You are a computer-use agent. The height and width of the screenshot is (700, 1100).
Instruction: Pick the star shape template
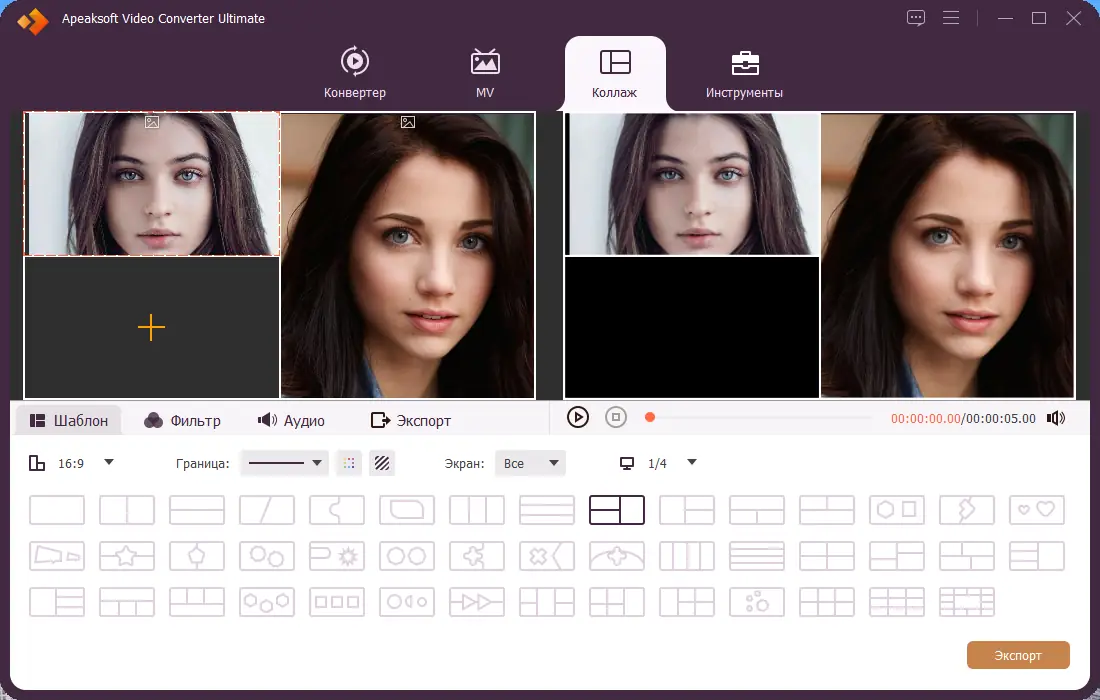point(127,556)
